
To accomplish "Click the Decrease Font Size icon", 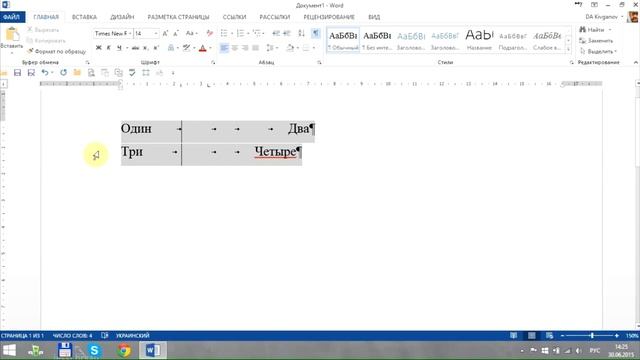I will click(x=176, y=33).
